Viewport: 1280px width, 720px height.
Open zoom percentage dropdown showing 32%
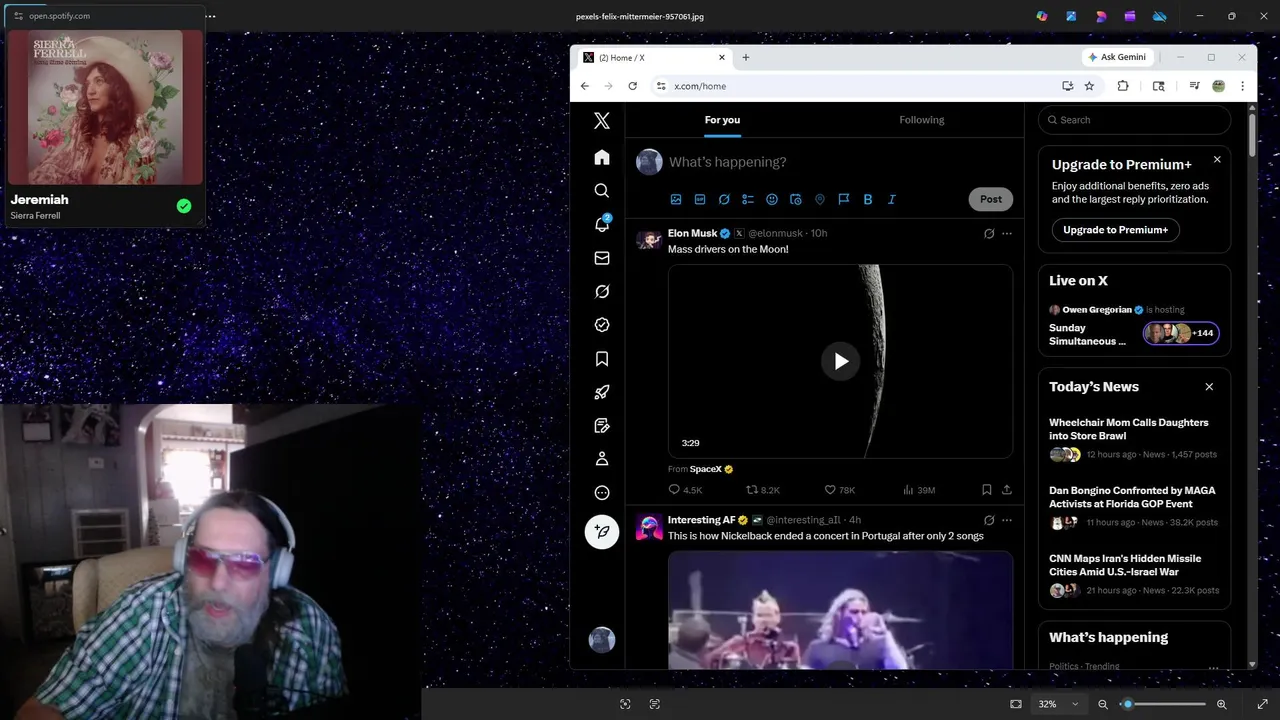click(1058, 704)
